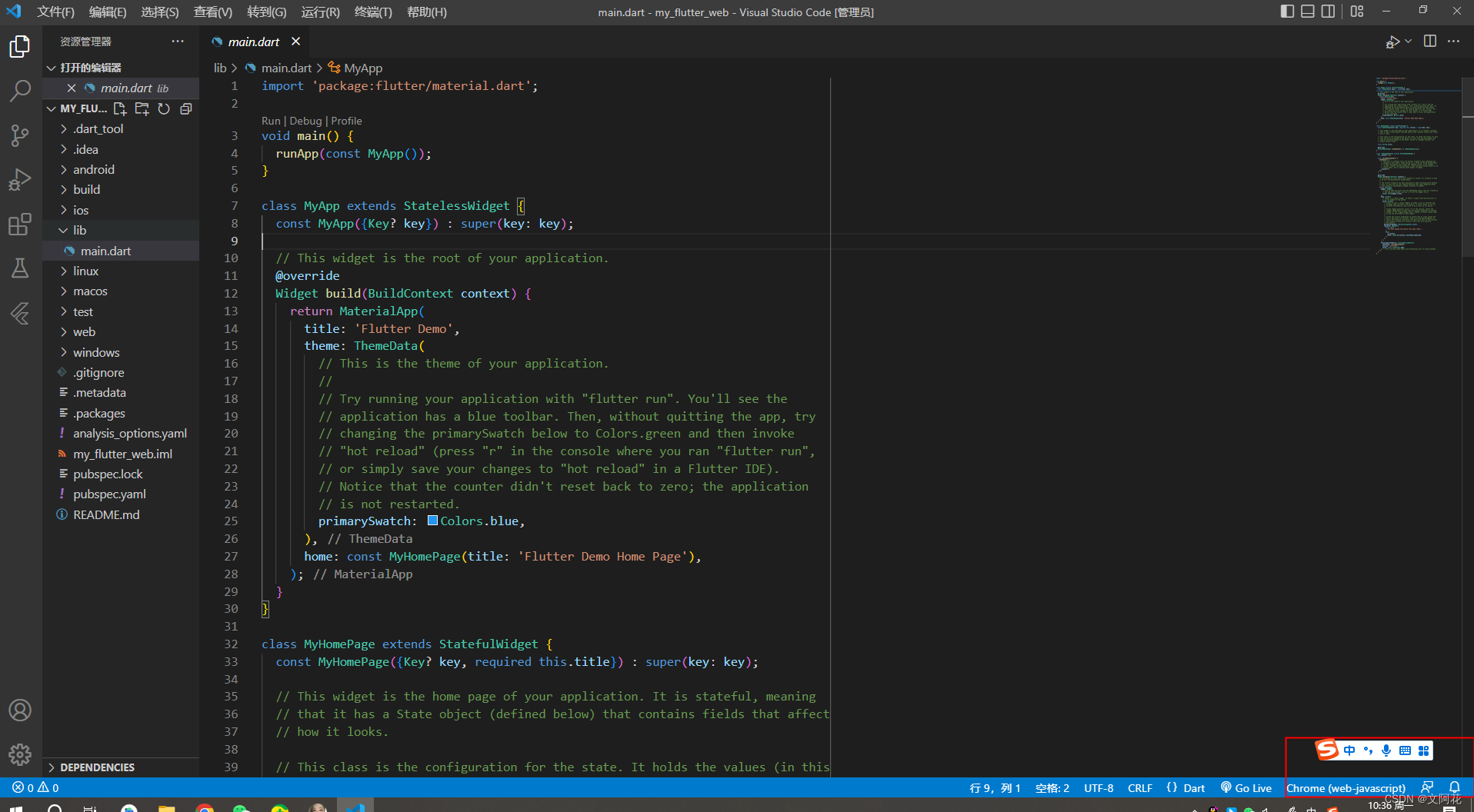This screenshot has height=812, width=1474.
Task: Open the Accounts menu icon
Action: 20,710
